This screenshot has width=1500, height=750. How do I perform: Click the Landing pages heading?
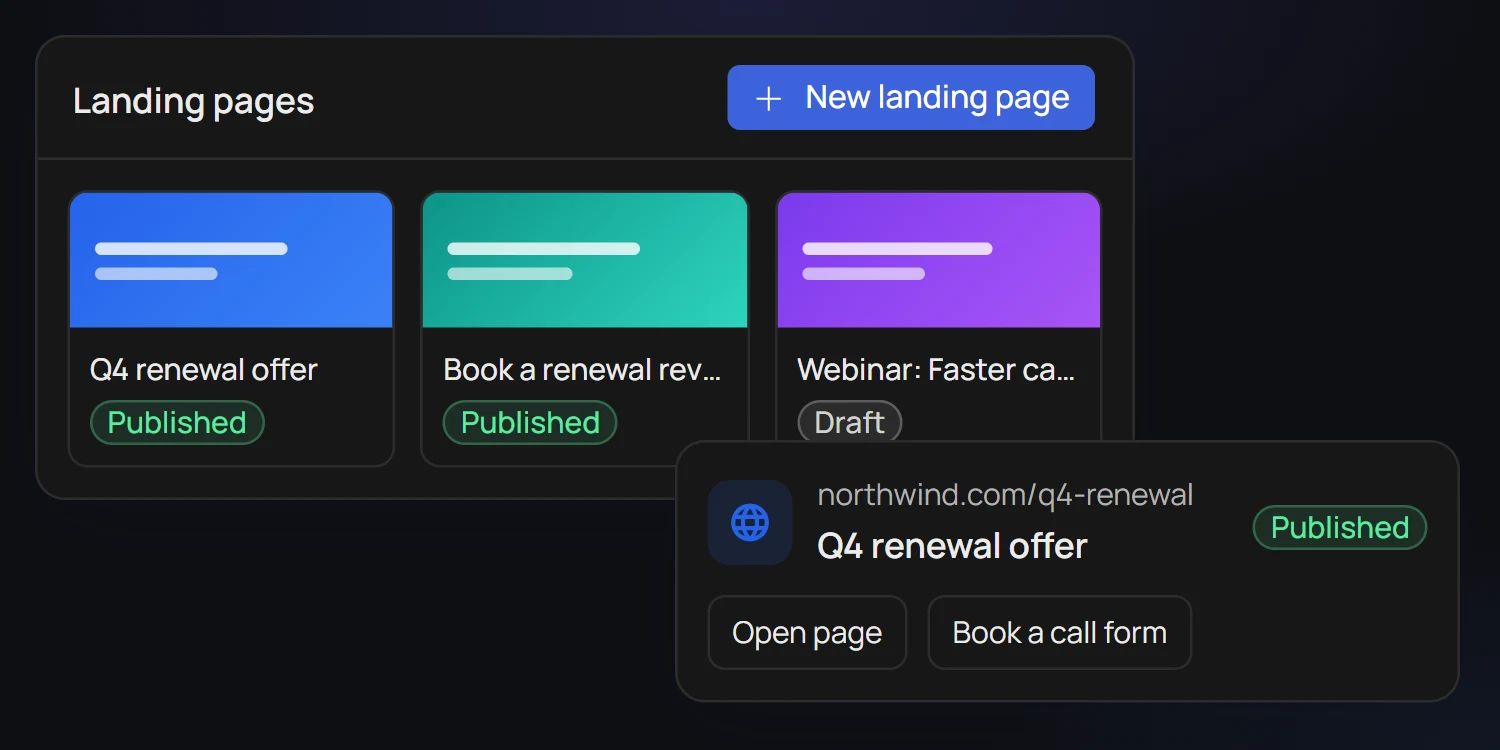194,101
